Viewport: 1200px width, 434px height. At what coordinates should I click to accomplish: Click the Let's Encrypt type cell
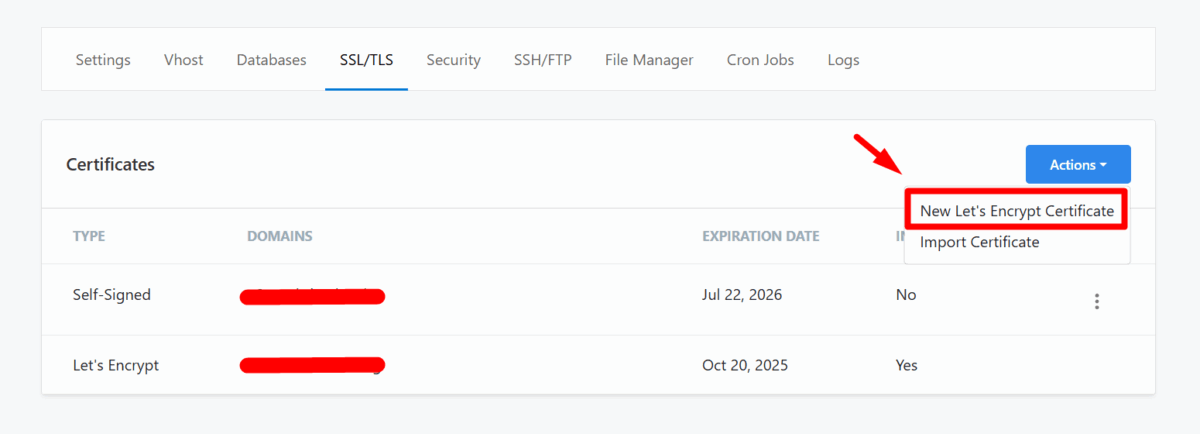(116, 365)
